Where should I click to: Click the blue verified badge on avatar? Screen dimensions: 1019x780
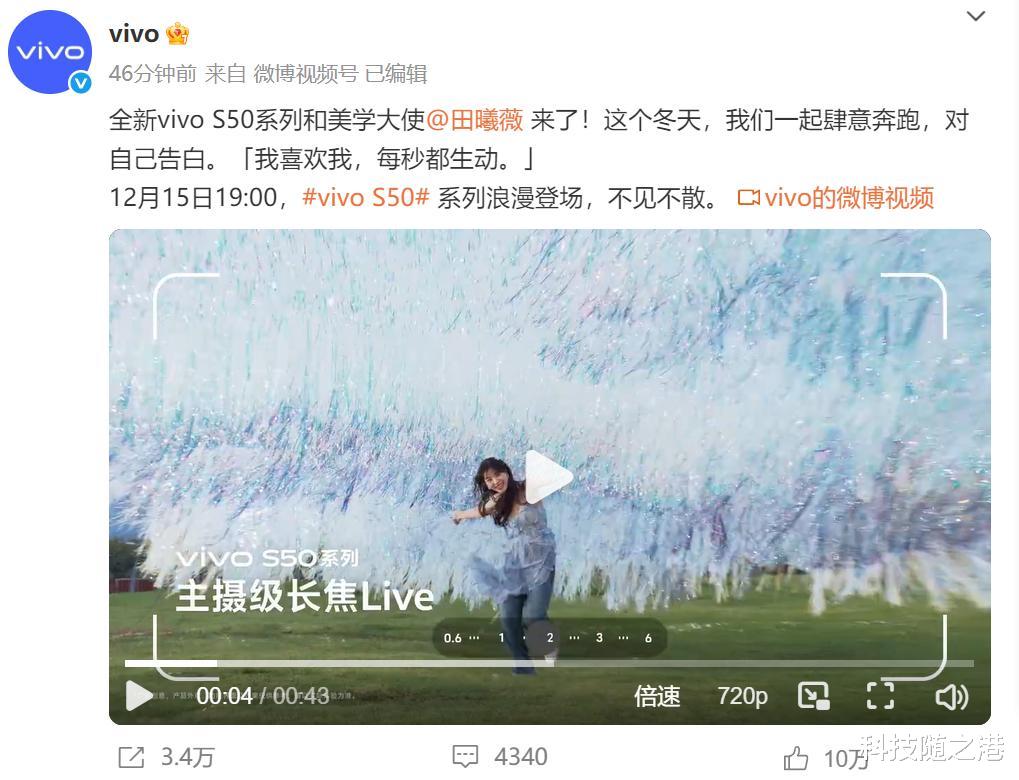(x=81, y=83)
